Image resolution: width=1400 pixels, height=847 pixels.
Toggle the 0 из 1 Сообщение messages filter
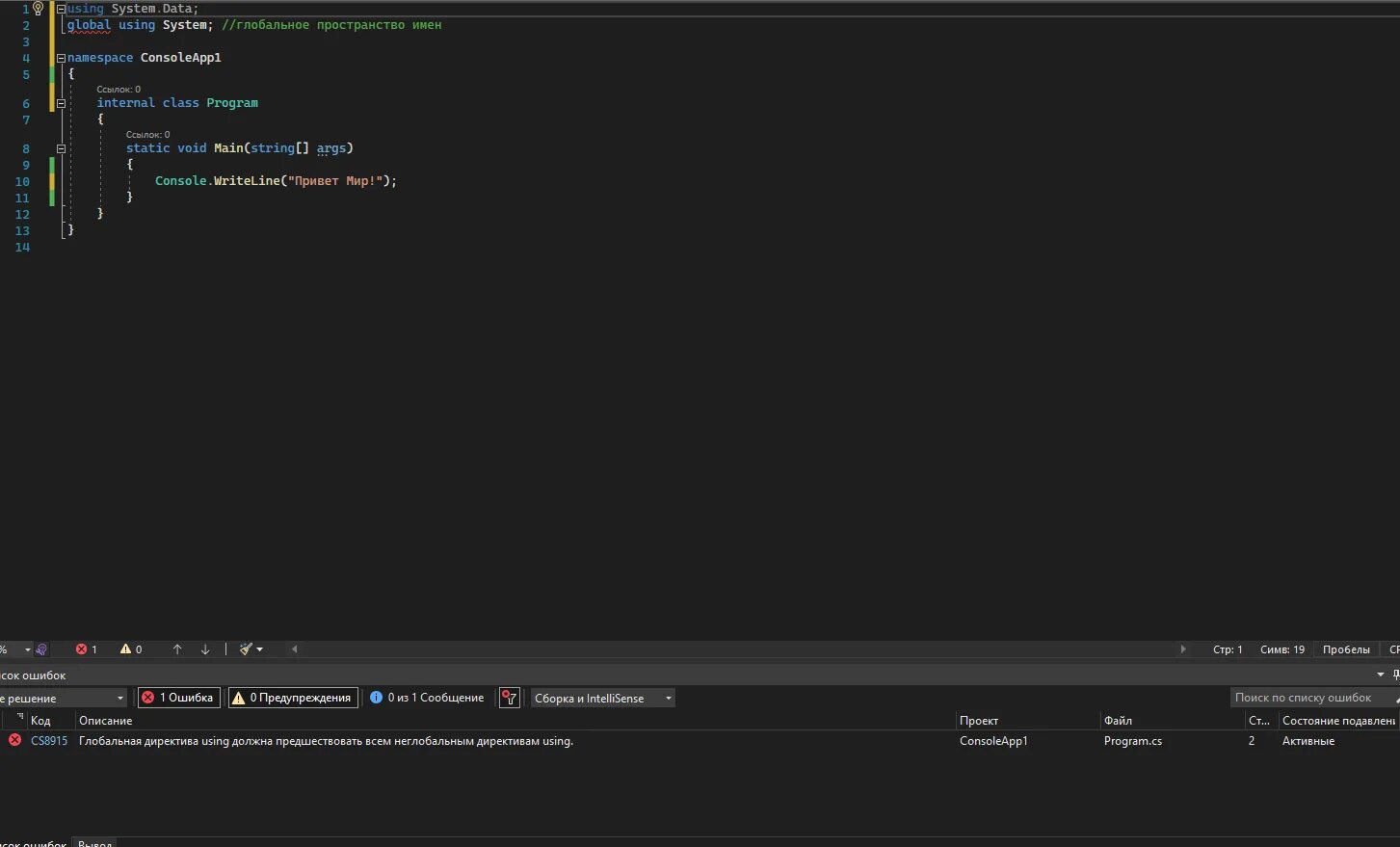pyautogui.click(x=427, y=698)
